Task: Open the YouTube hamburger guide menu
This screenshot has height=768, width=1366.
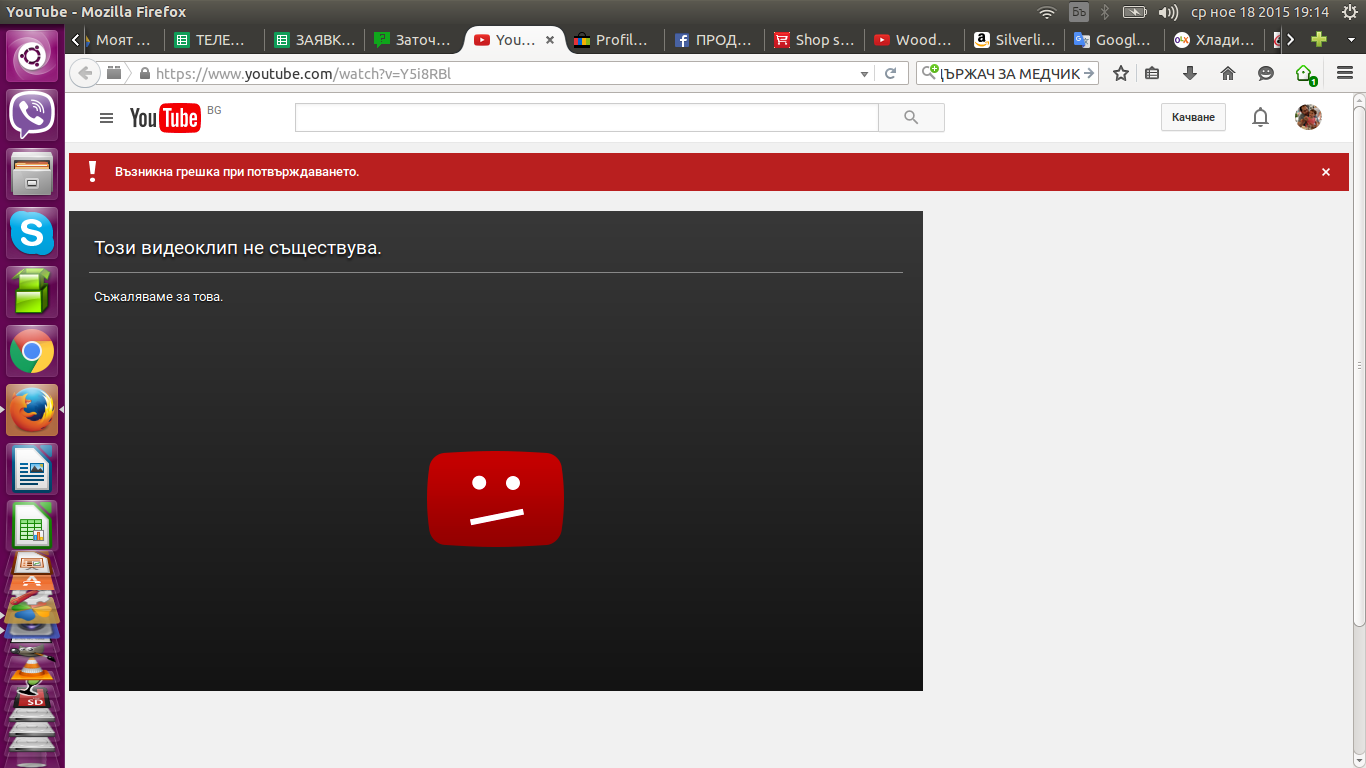Action: point(107,118)
